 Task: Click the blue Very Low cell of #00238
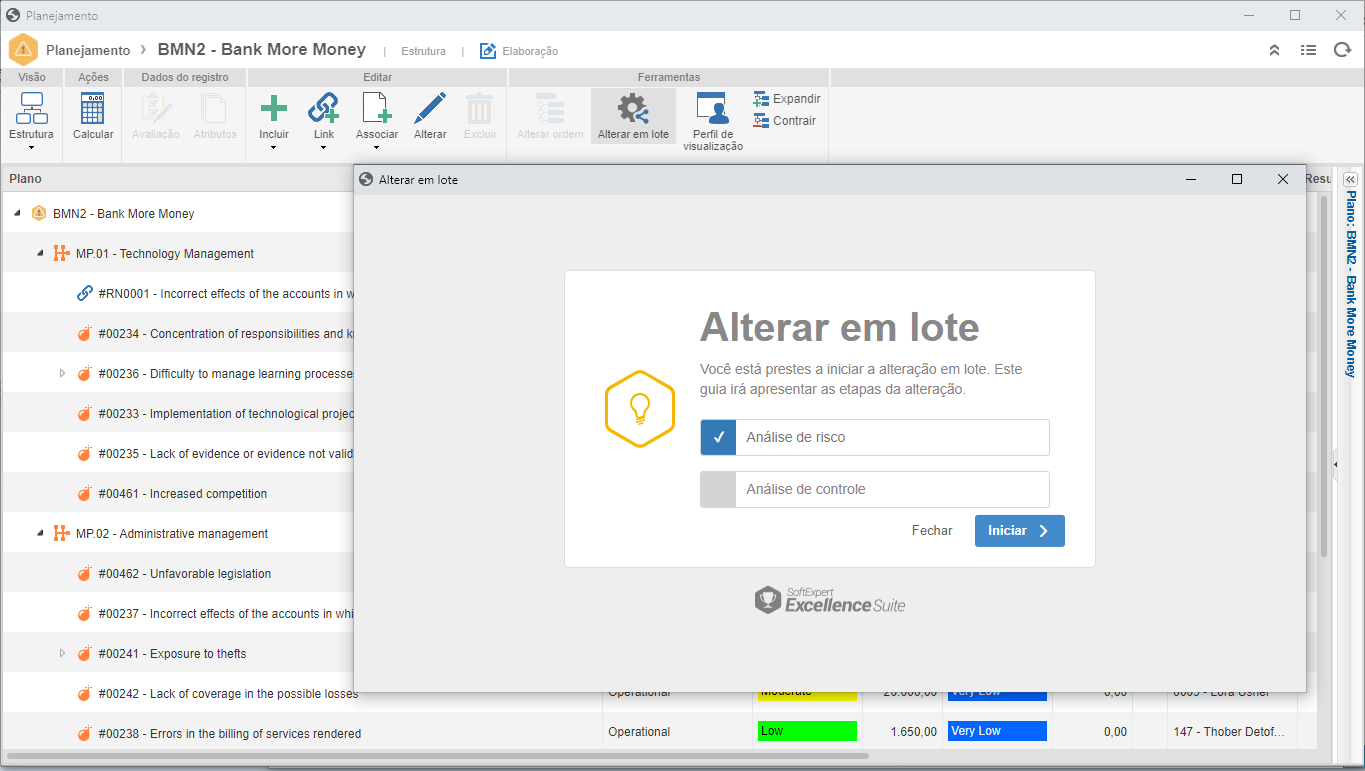tap(997, 731)
